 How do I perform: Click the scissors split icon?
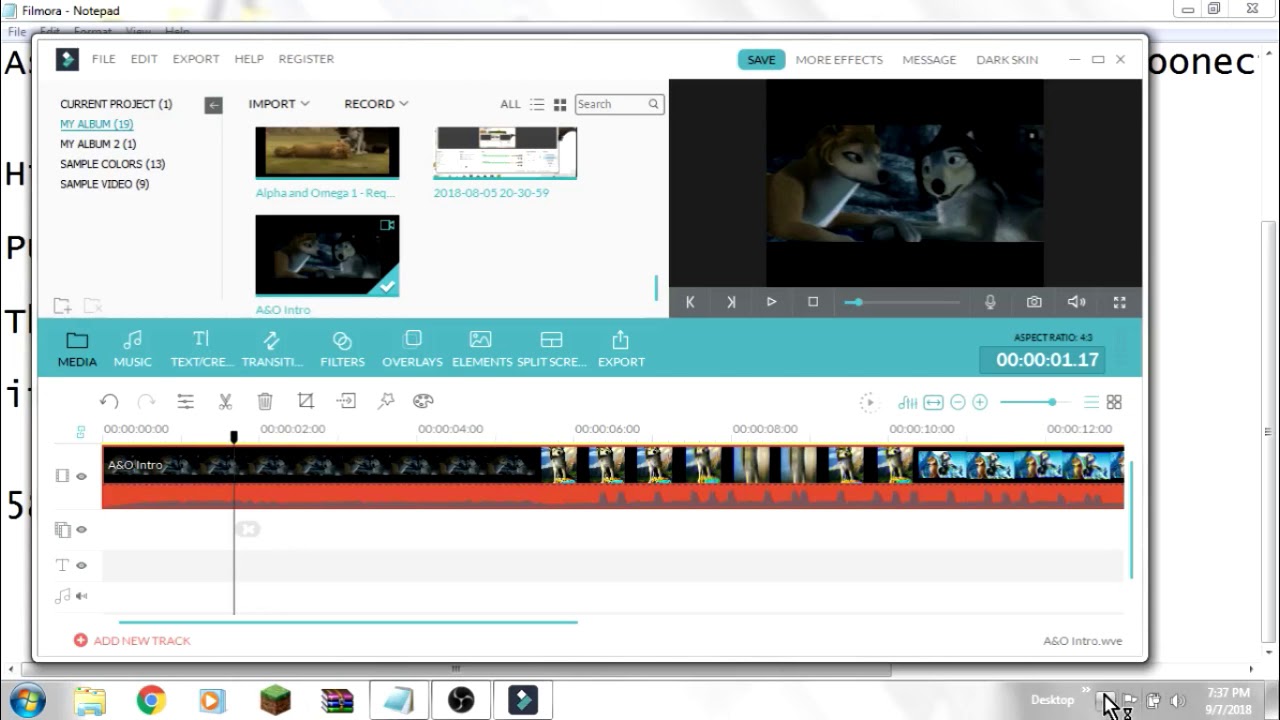coord(225,401)
